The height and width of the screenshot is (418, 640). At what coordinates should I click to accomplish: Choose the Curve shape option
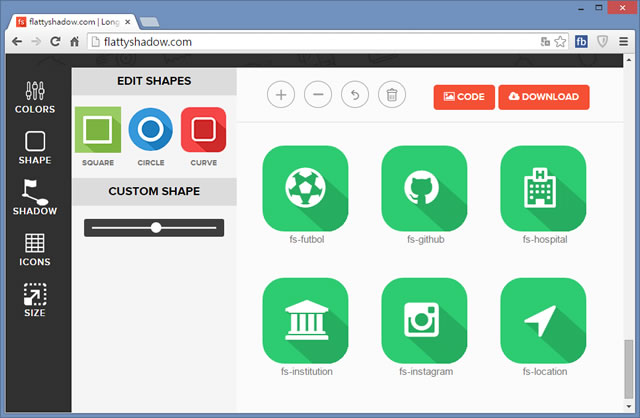(203, 130)
